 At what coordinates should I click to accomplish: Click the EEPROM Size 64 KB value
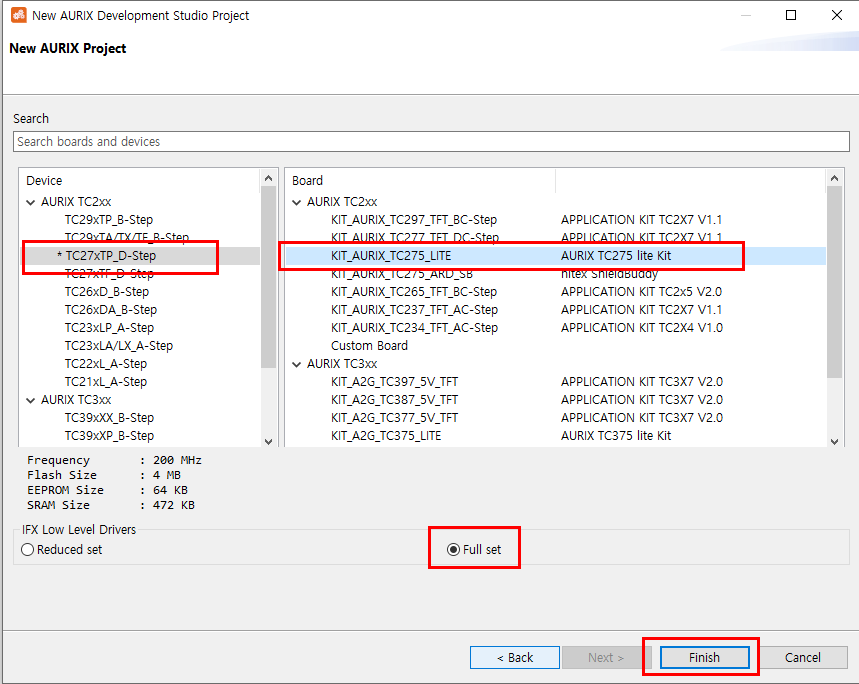coord(170,490)
